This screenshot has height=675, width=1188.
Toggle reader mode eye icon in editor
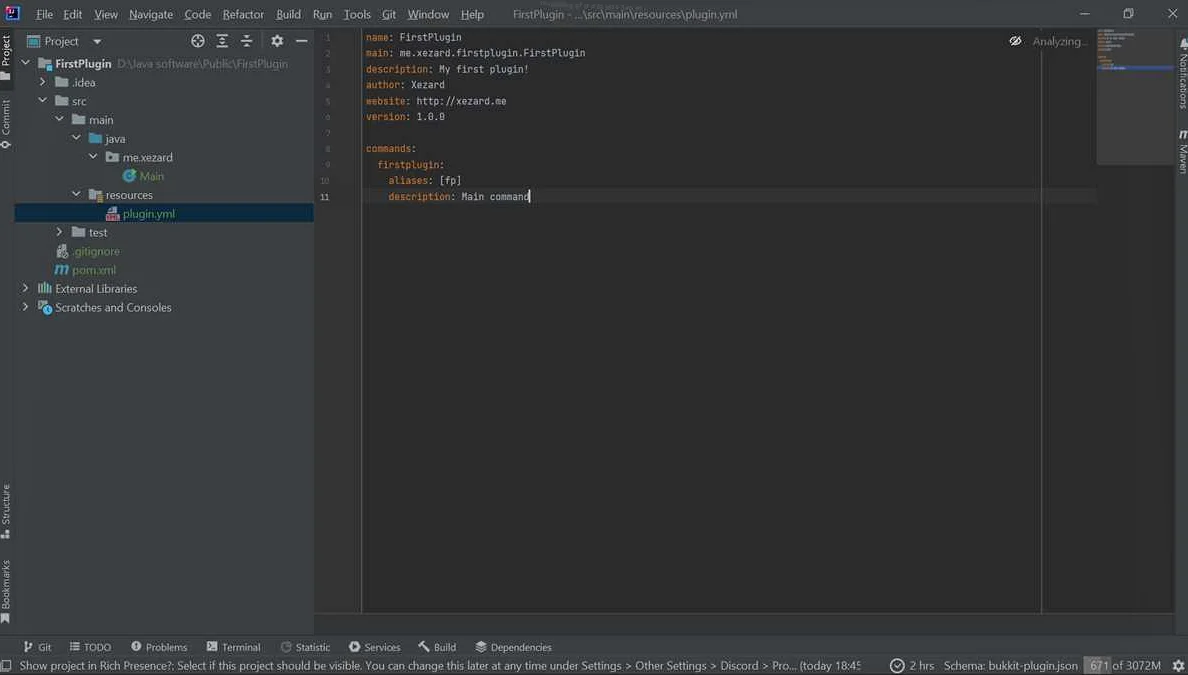1015,41
